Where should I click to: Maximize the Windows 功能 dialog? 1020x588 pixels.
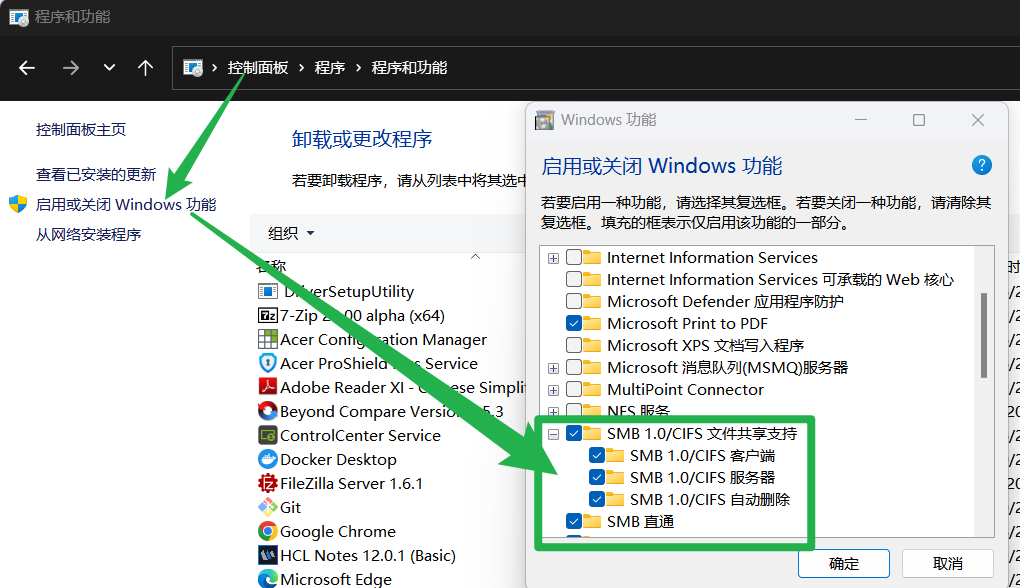click(919, 120)
